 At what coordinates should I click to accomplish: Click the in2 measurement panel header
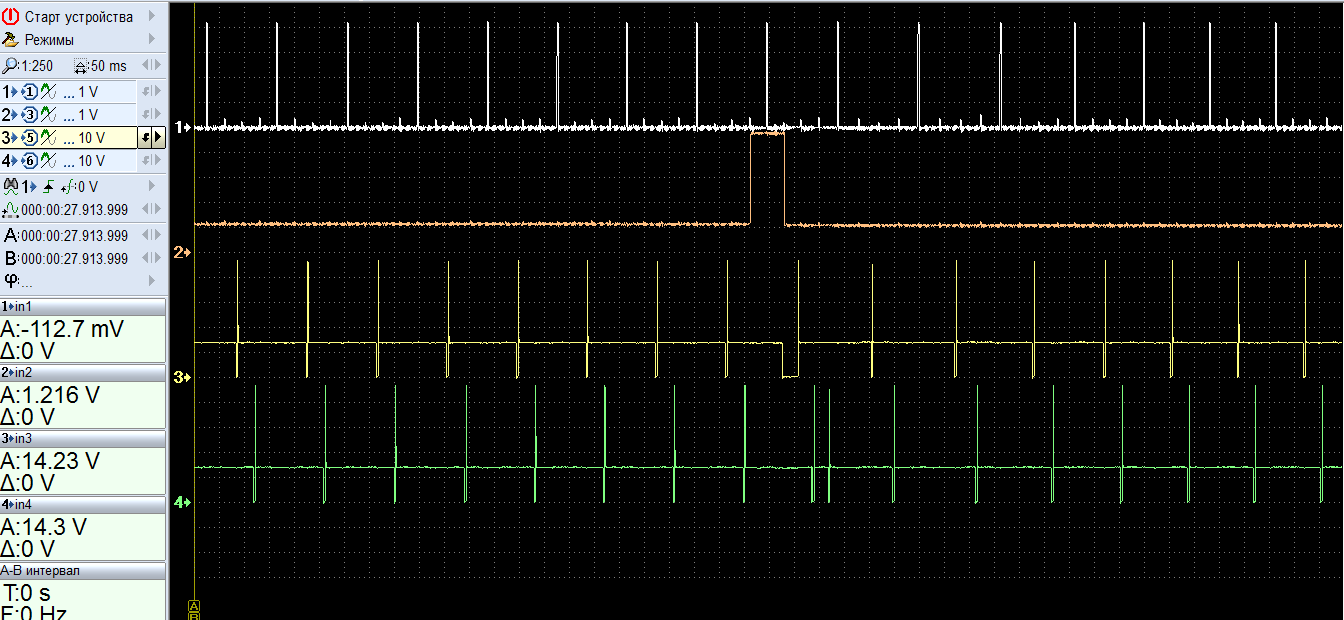click(x=83, y=372)
